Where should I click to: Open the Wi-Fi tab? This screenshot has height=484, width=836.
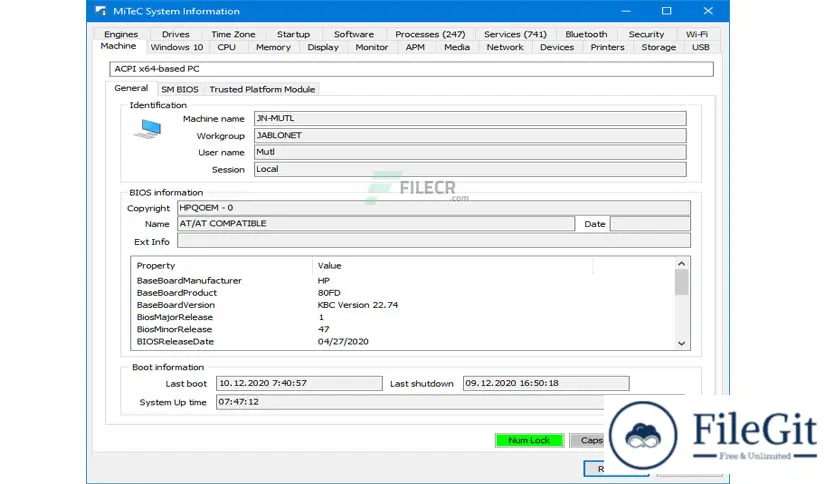[x=697, y=34]
